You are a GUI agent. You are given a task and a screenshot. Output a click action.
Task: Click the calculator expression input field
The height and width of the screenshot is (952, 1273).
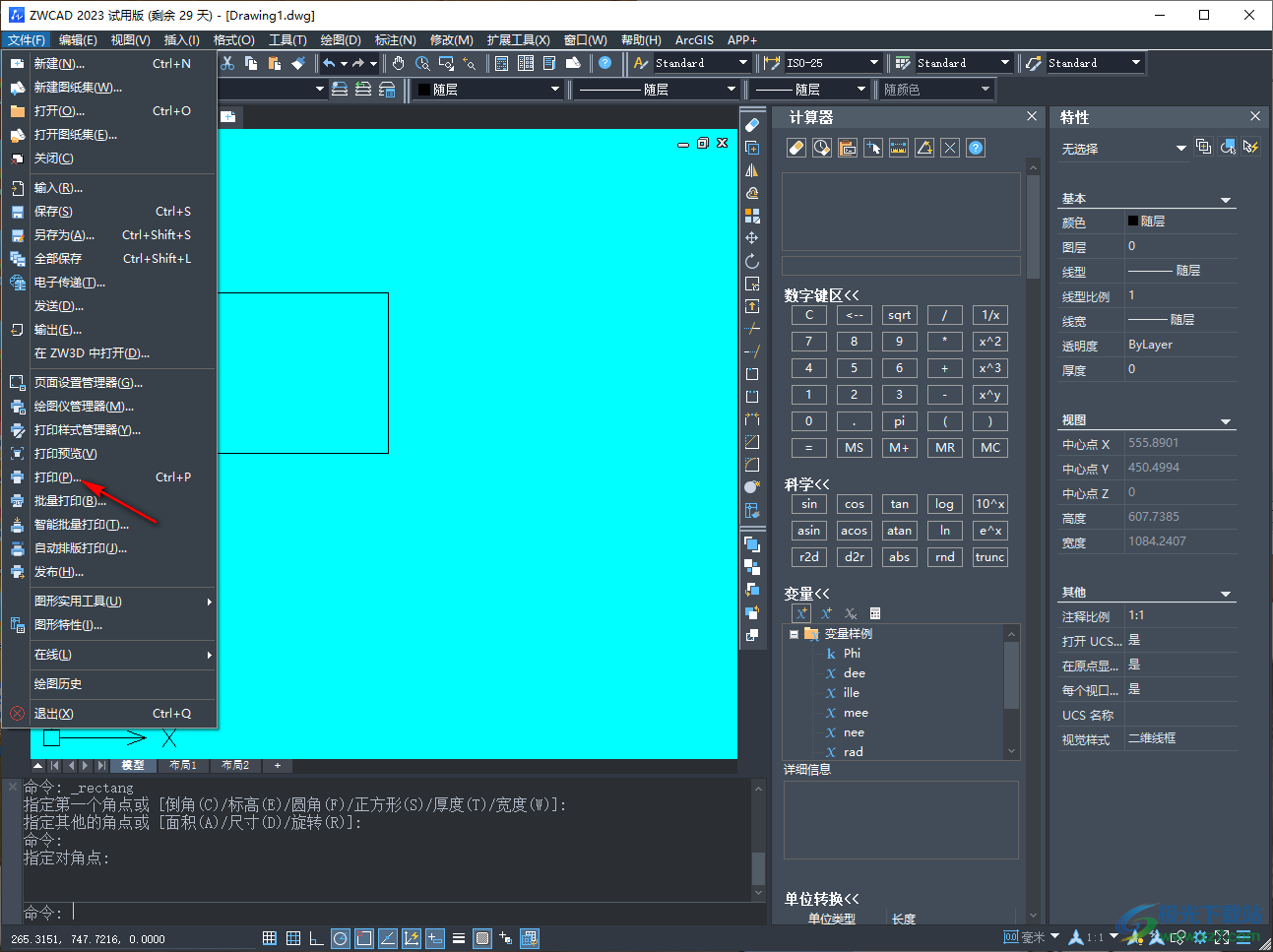tap(901, 266)
